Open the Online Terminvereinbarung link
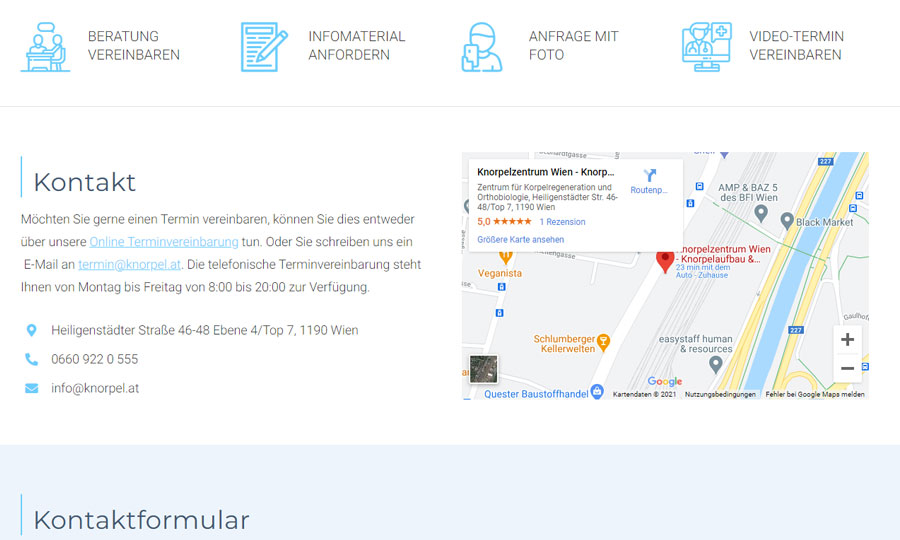The width and height of the screenshot is (900, 540). 164,242
